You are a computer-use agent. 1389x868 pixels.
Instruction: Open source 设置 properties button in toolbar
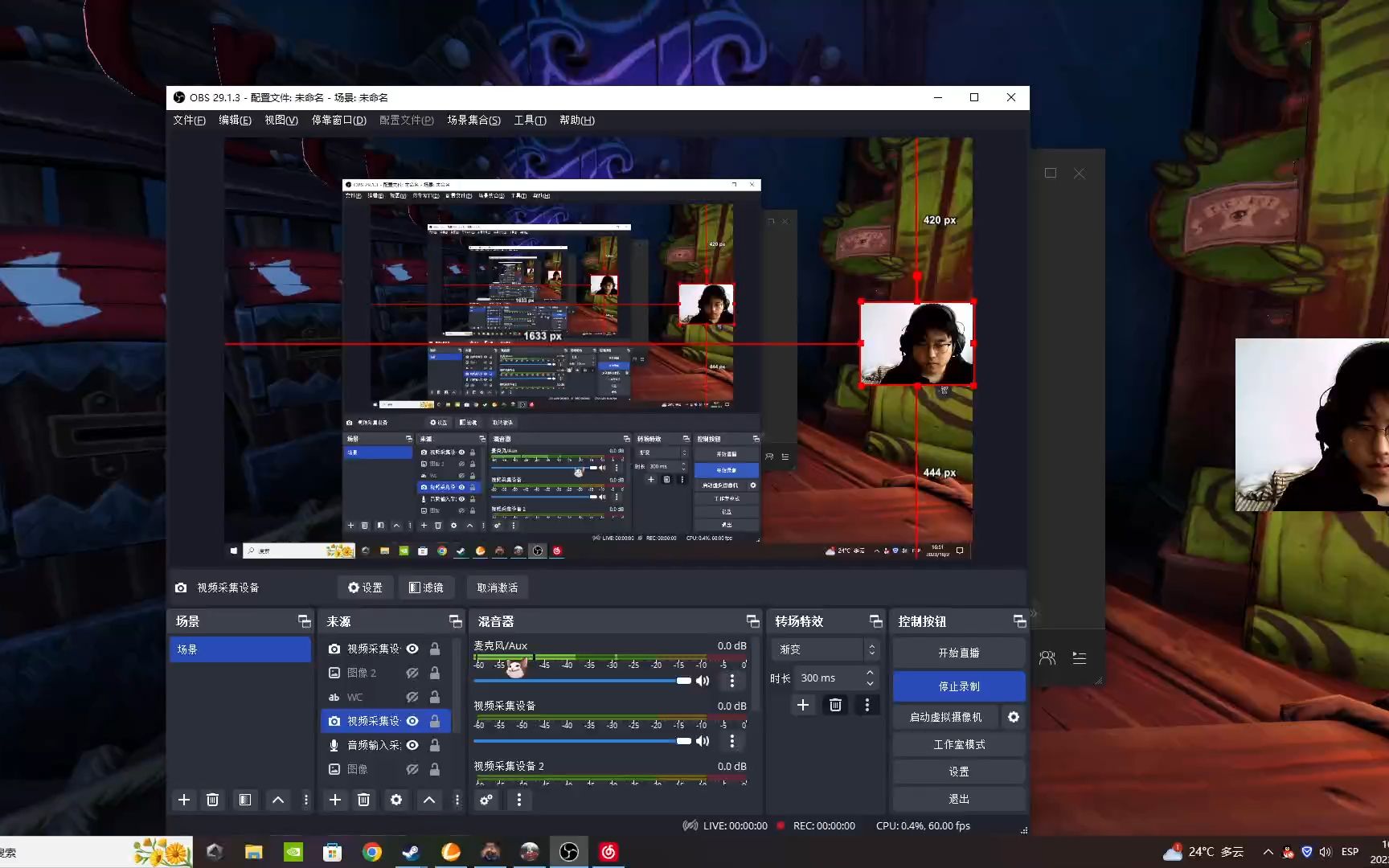(x=365, y=588)
